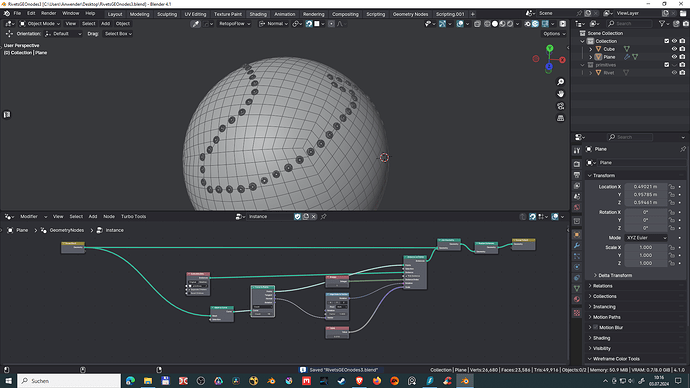Viewport: 690px width, 388px height.
Task: Open the Object Data green triangle tab
Action: pos(577,289)
